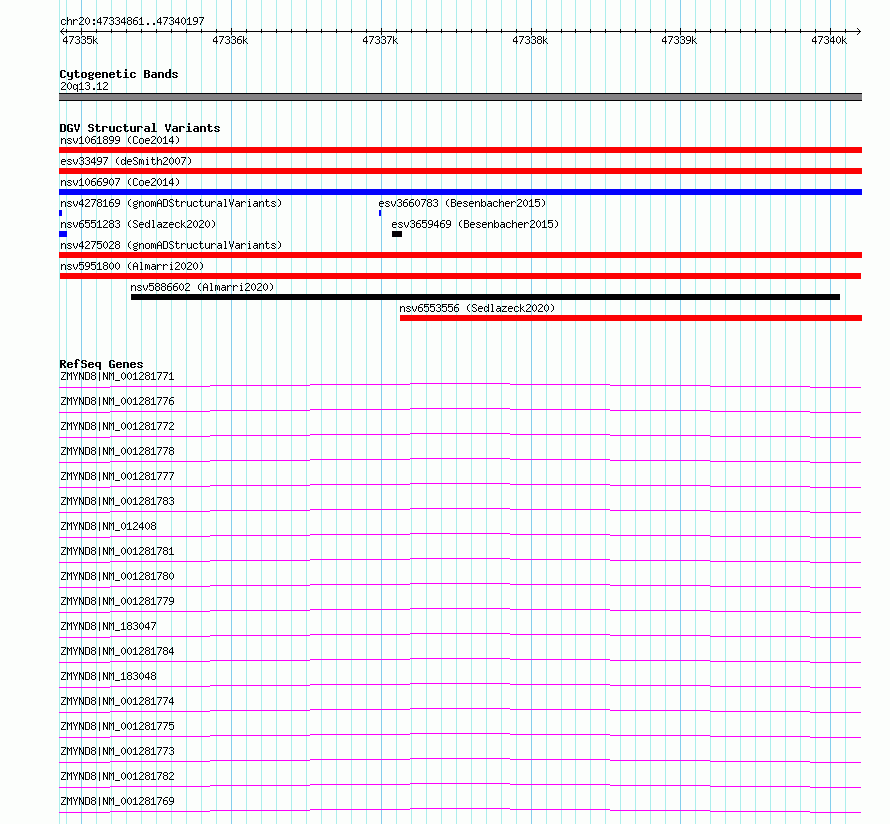890x824 pixels.
Task: Select transcript ZMYND8|NM_001281777
Action: click(x=117, y=476)
